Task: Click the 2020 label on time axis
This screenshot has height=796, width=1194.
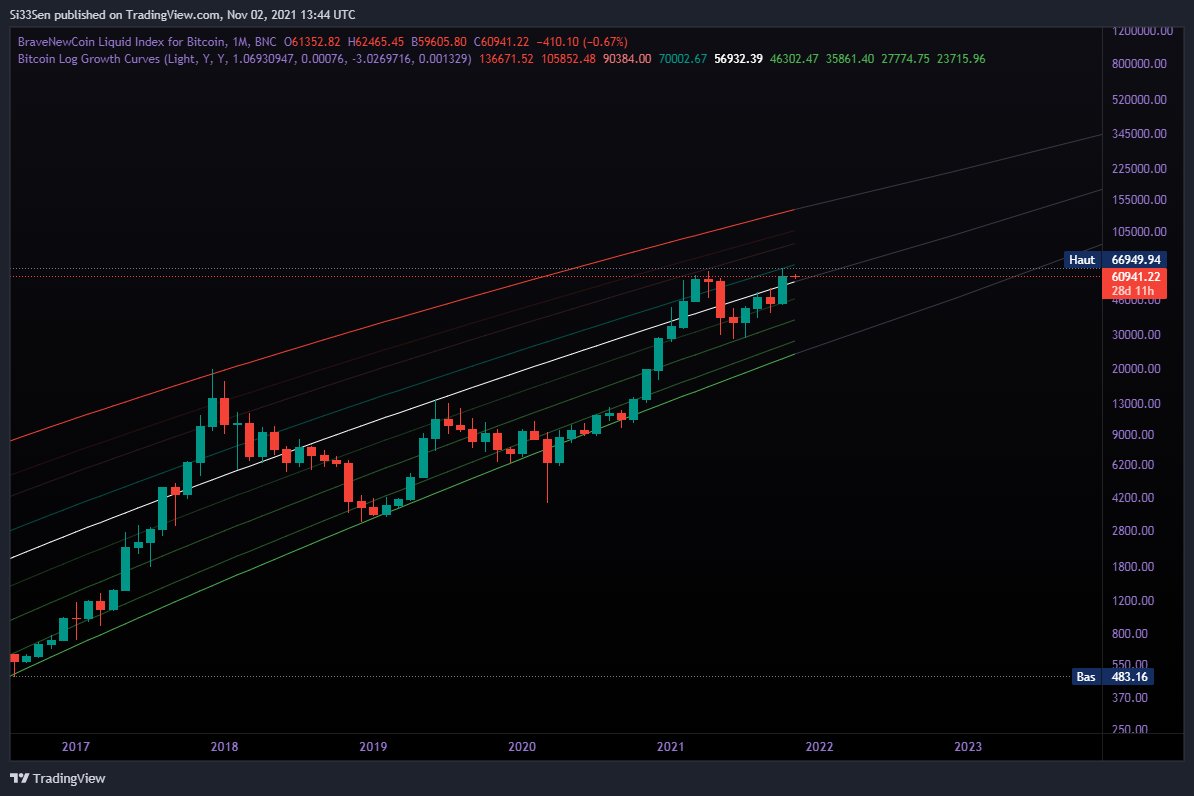Action: (522, 746)
